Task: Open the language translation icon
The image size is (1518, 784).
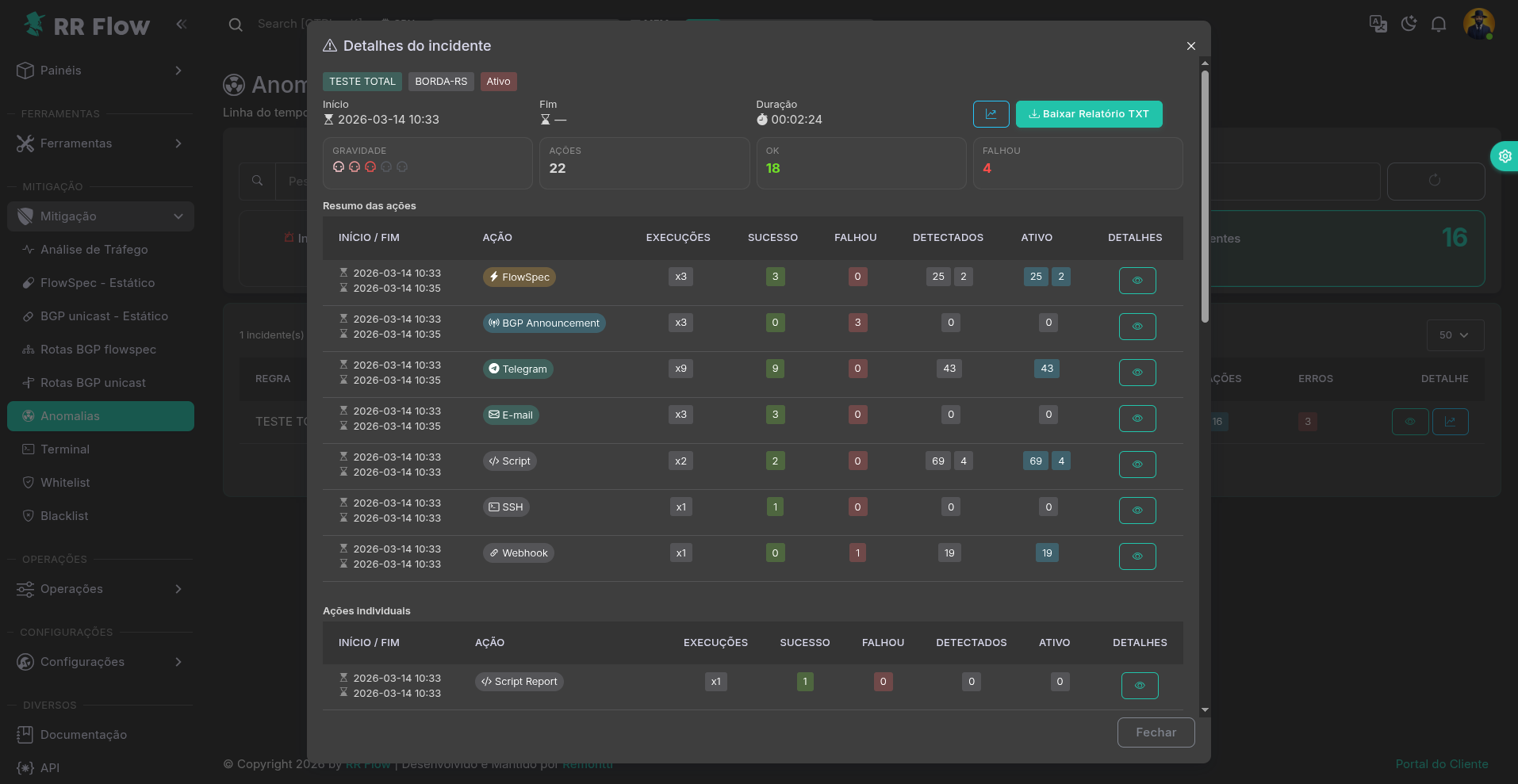Action: 1378,24
